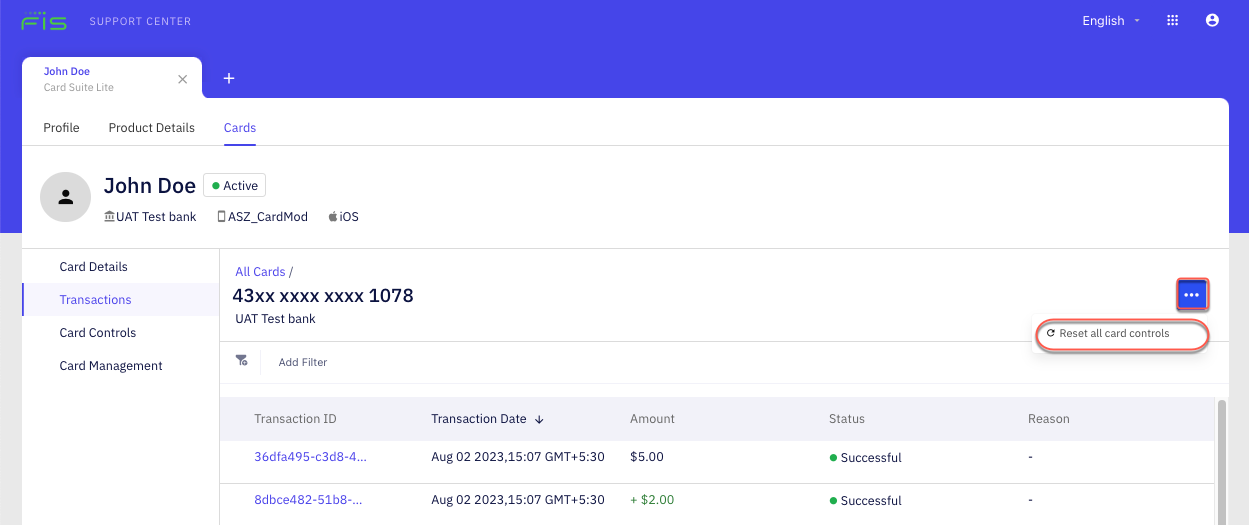This screenshot has height=525, width=1249.
Task: Go to Card Management section
Action: pyautogui.click(x=110, y=366)
